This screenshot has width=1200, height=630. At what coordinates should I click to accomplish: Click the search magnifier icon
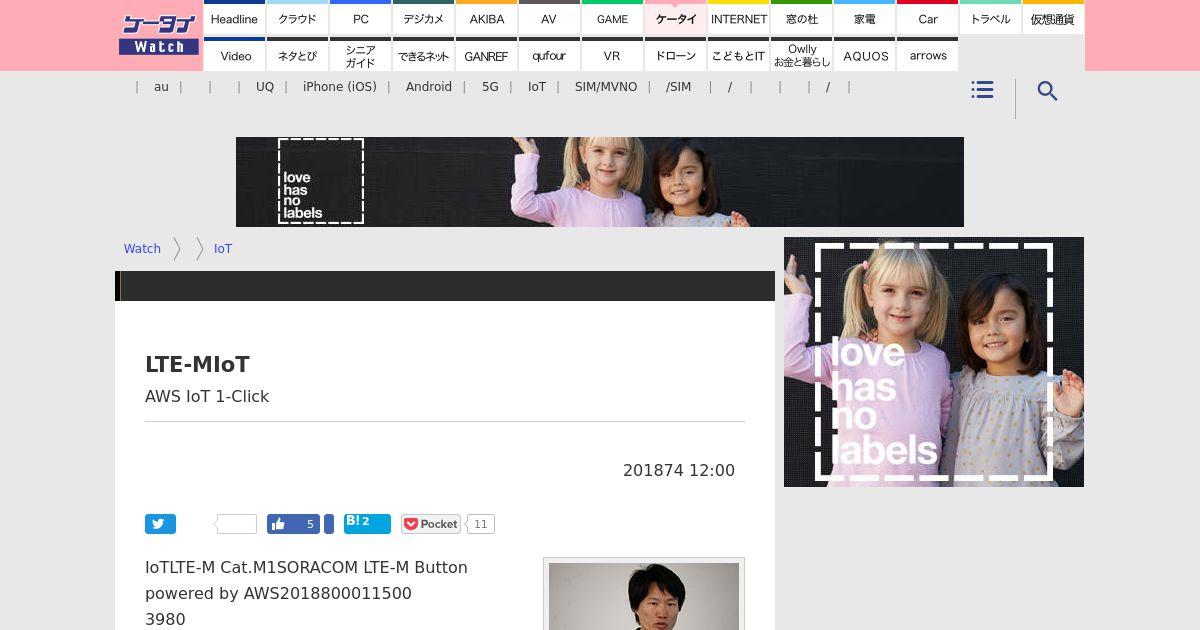pos(1047,91)
